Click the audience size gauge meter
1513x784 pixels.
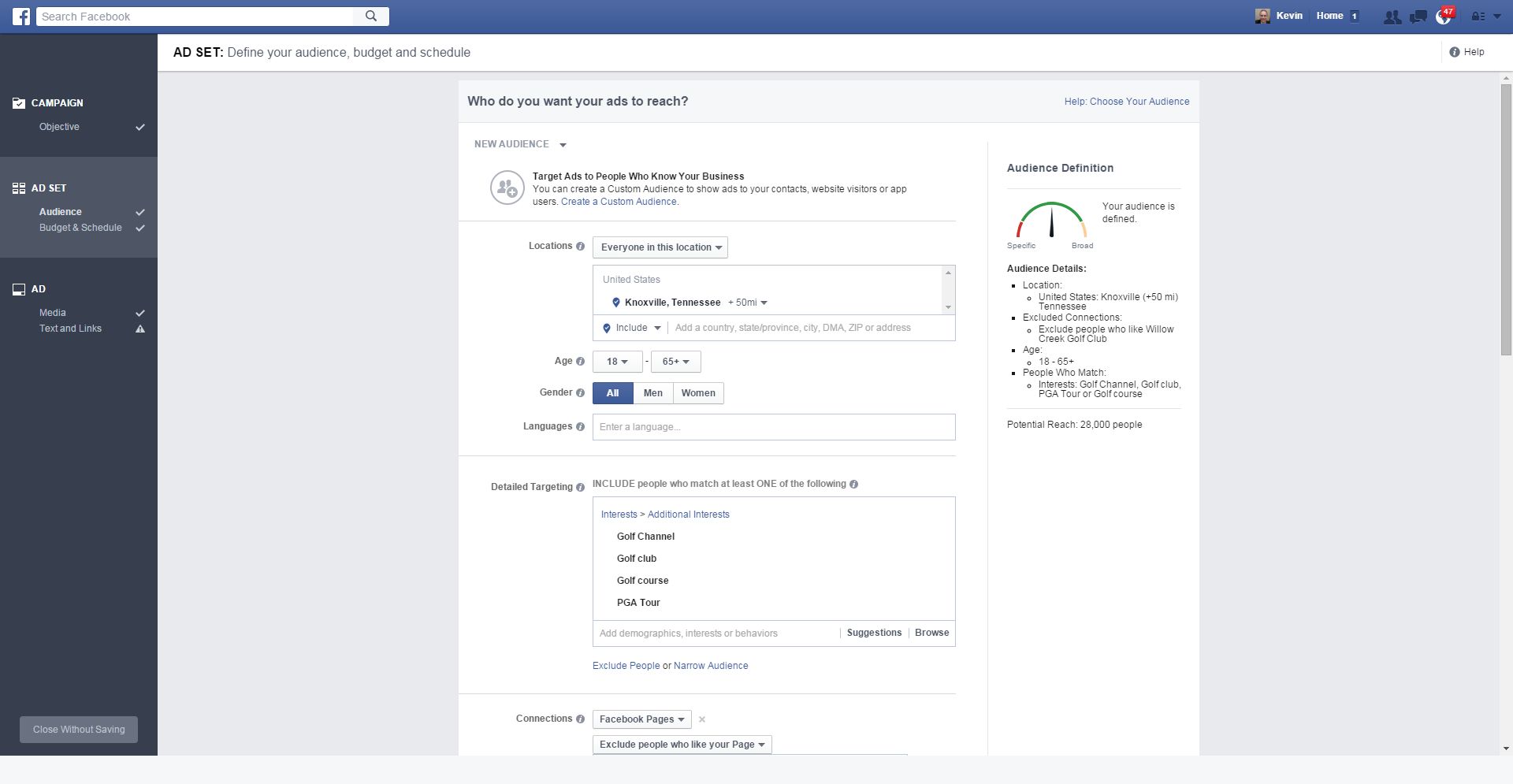pos(1051,221)
